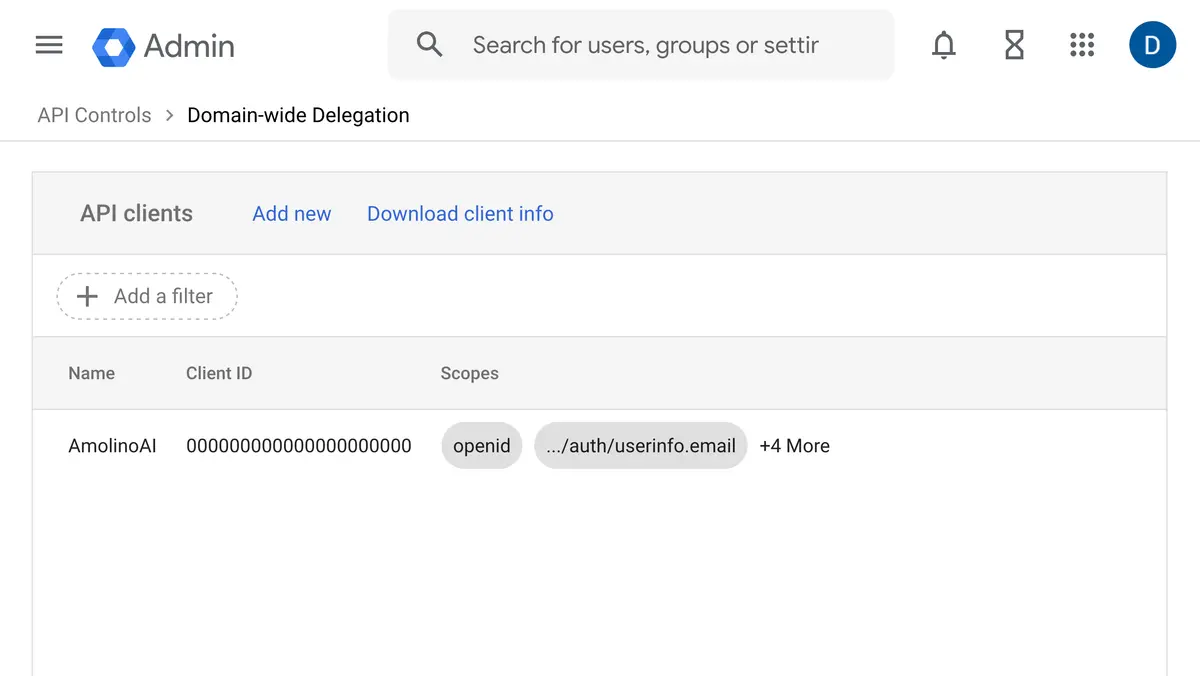Image resolution: width=1200 pixels, height=676 pixels.
Task: Select the openid scope chip
Action: (x=481, y=446)
